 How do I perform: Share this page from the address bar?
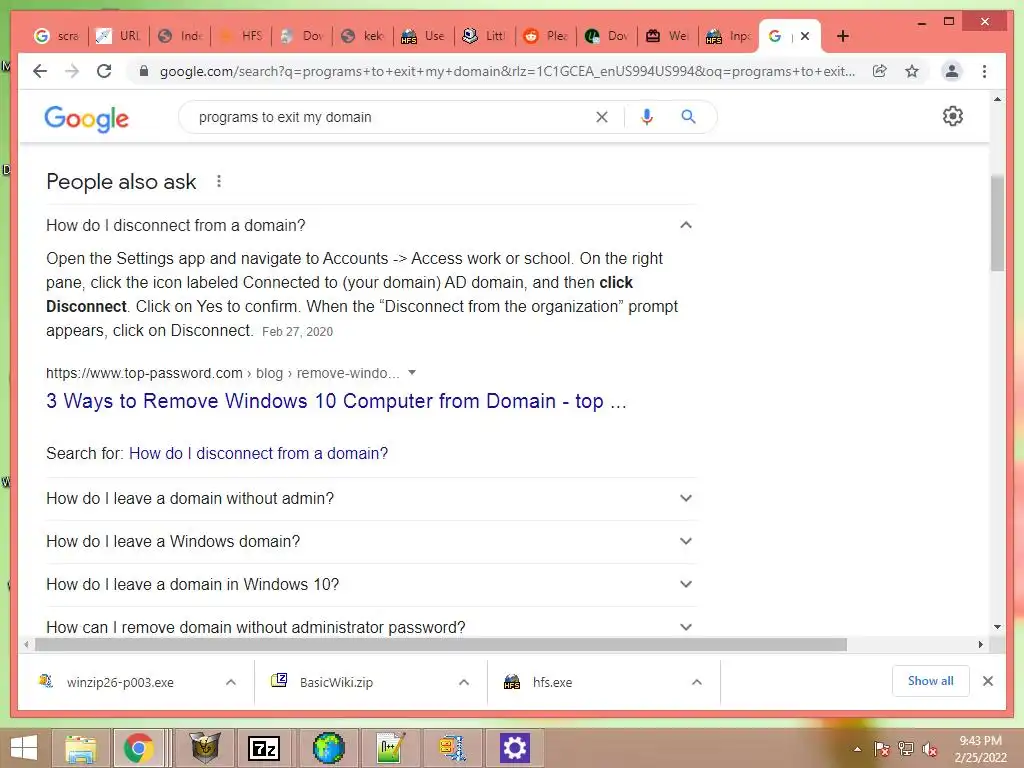point(880,71)
